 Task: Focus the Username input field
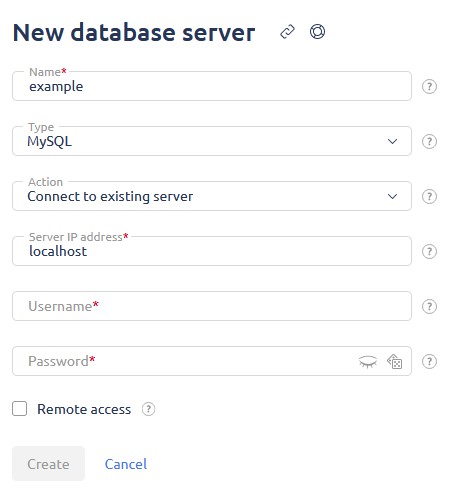[x=212, y=306]
